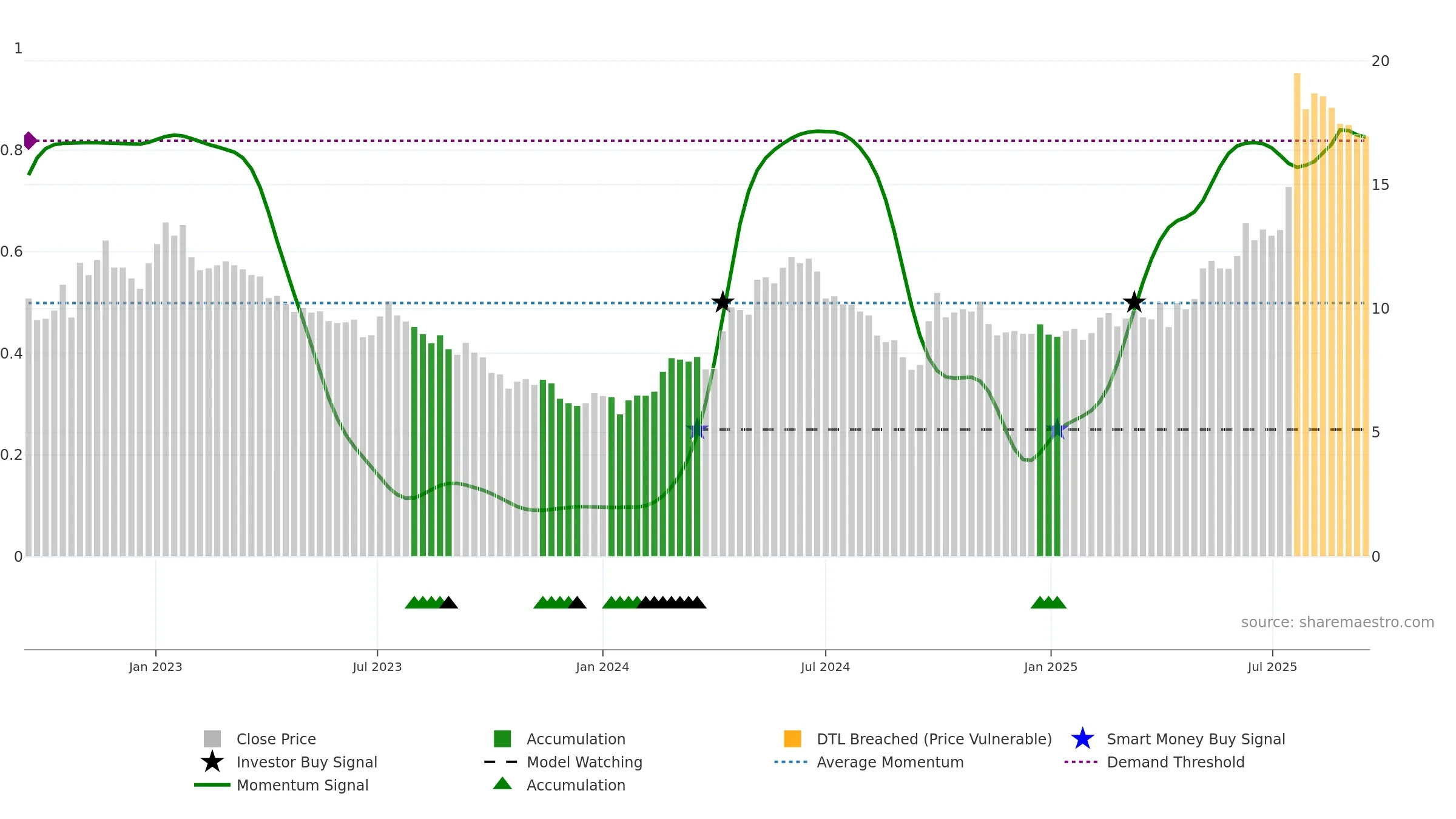Click the green Momentum Signal legend line
1456x819 pixels.
212,785
